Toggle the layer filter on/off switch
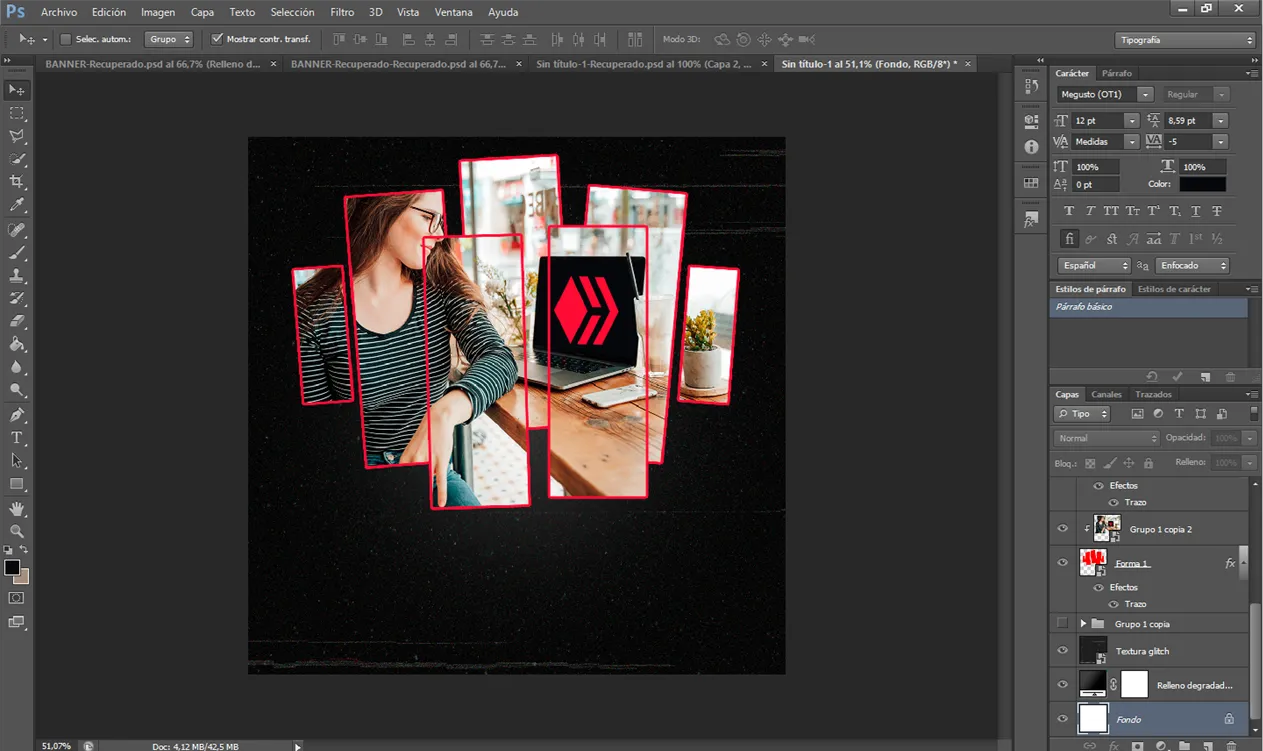This screenshot has height=751, width=1263. tap(1254, 413)
